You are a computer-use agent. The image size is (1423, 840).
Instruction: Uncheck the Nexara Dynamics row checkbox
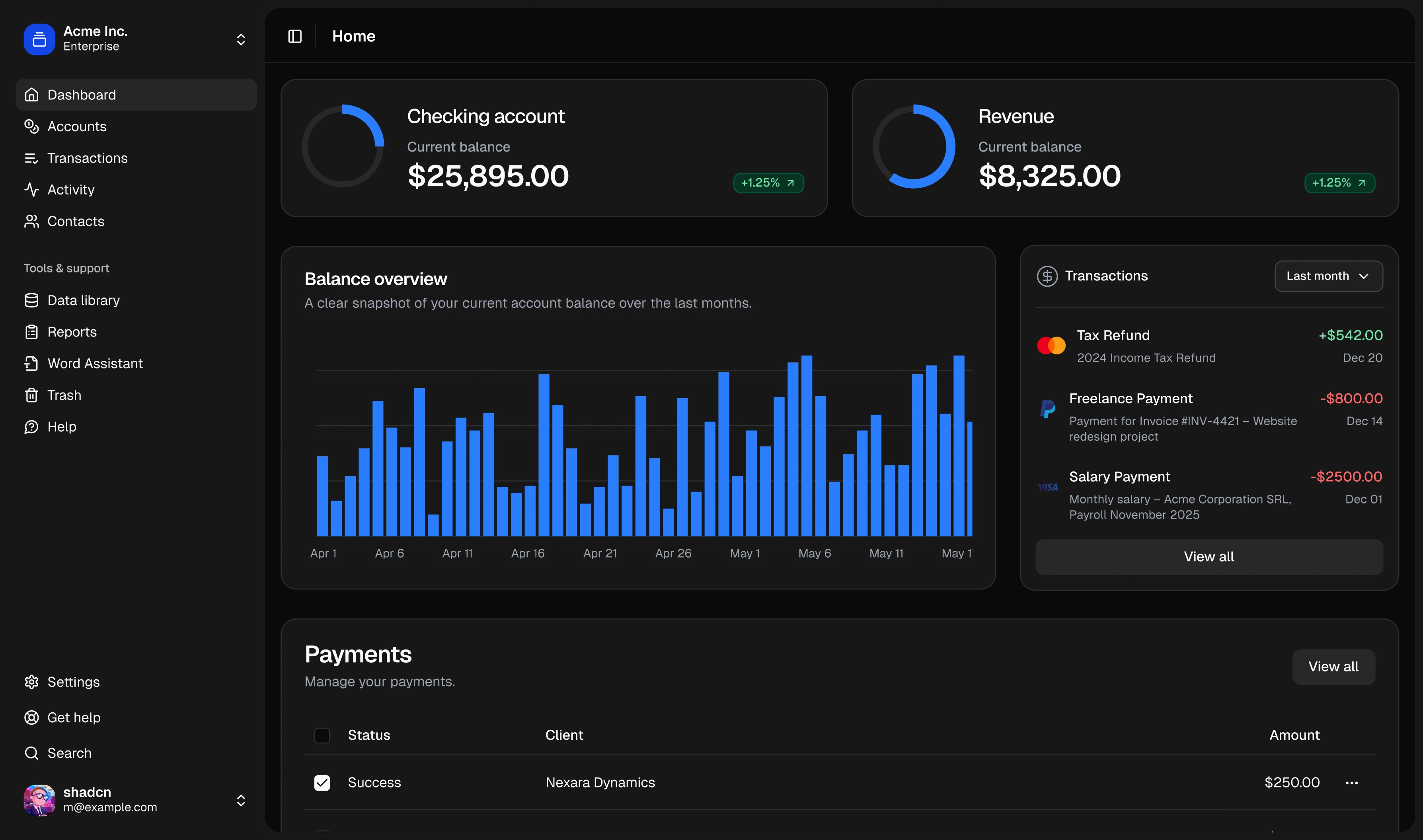coord(322,782)
